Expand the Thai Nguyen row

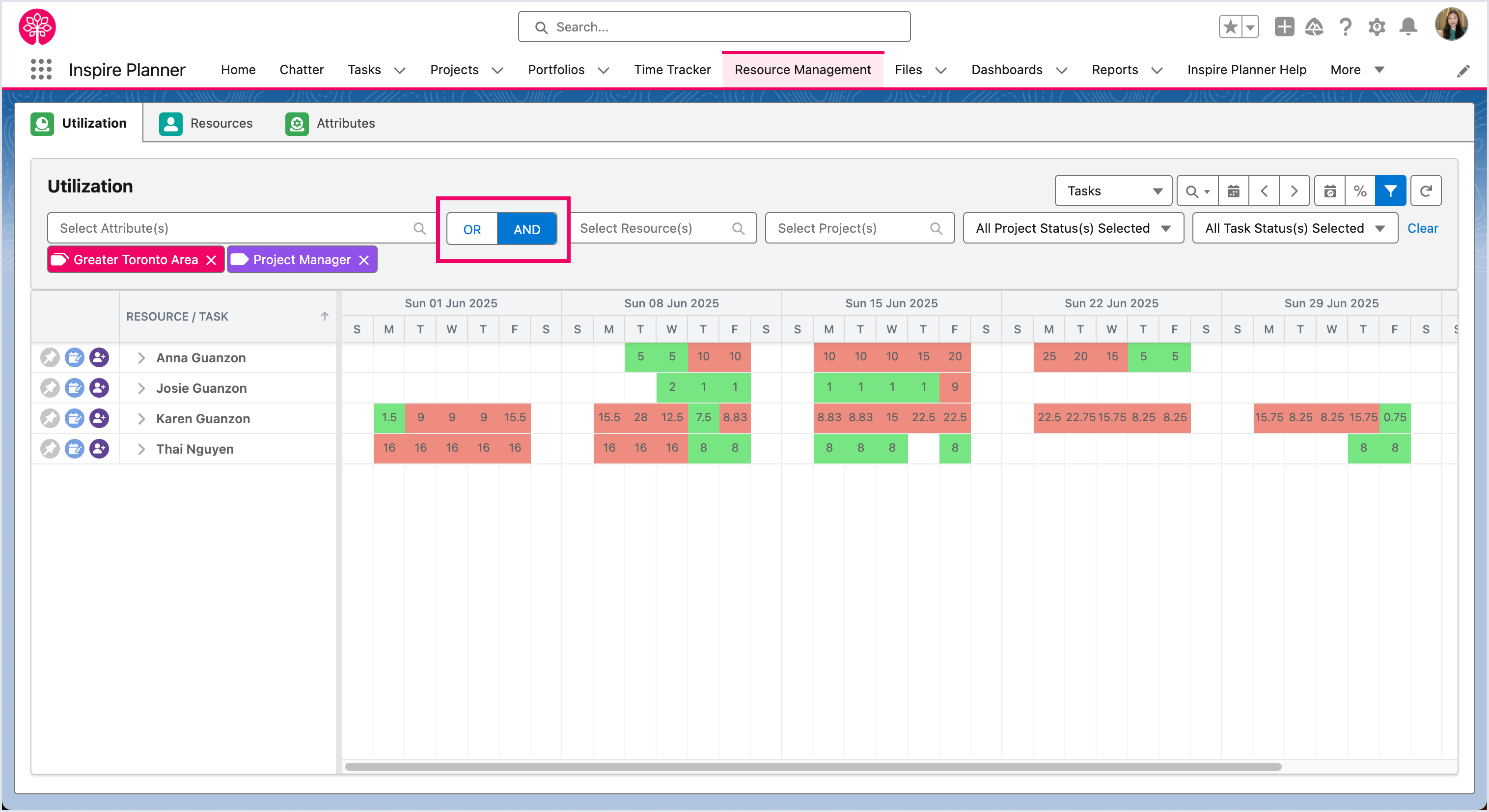[x=141, y=449]
